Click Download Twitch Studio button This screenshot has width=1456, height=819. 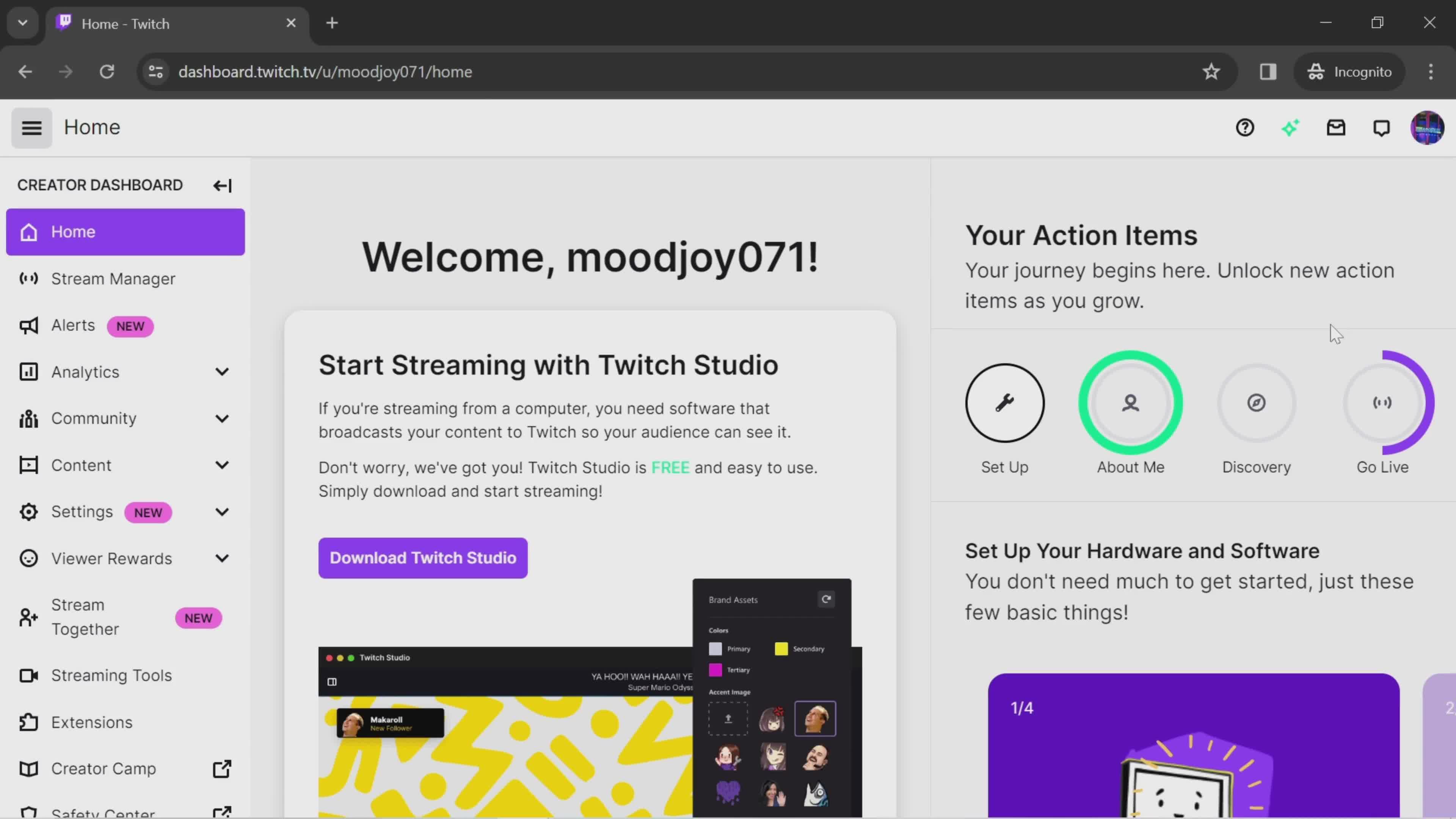click(423, 558)
